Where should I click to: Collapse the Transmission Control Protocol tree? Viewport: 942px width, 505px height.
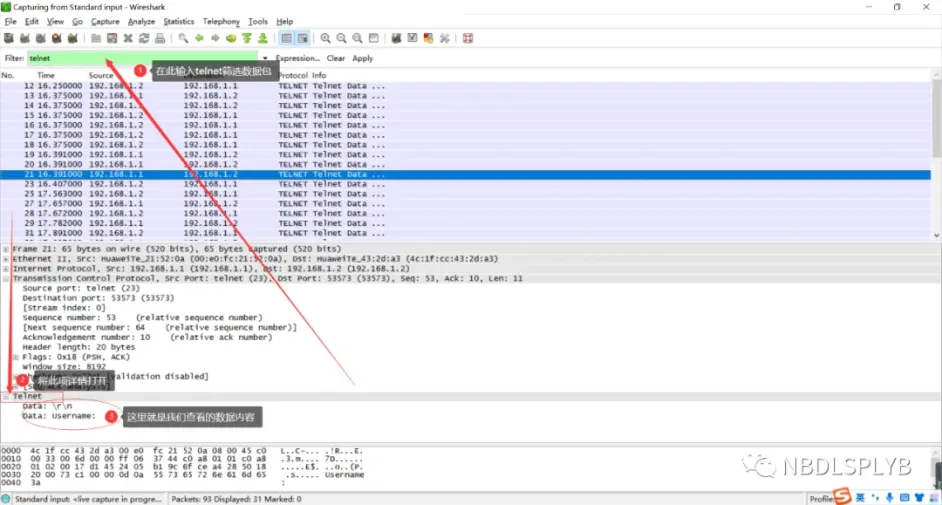(6, 279)
